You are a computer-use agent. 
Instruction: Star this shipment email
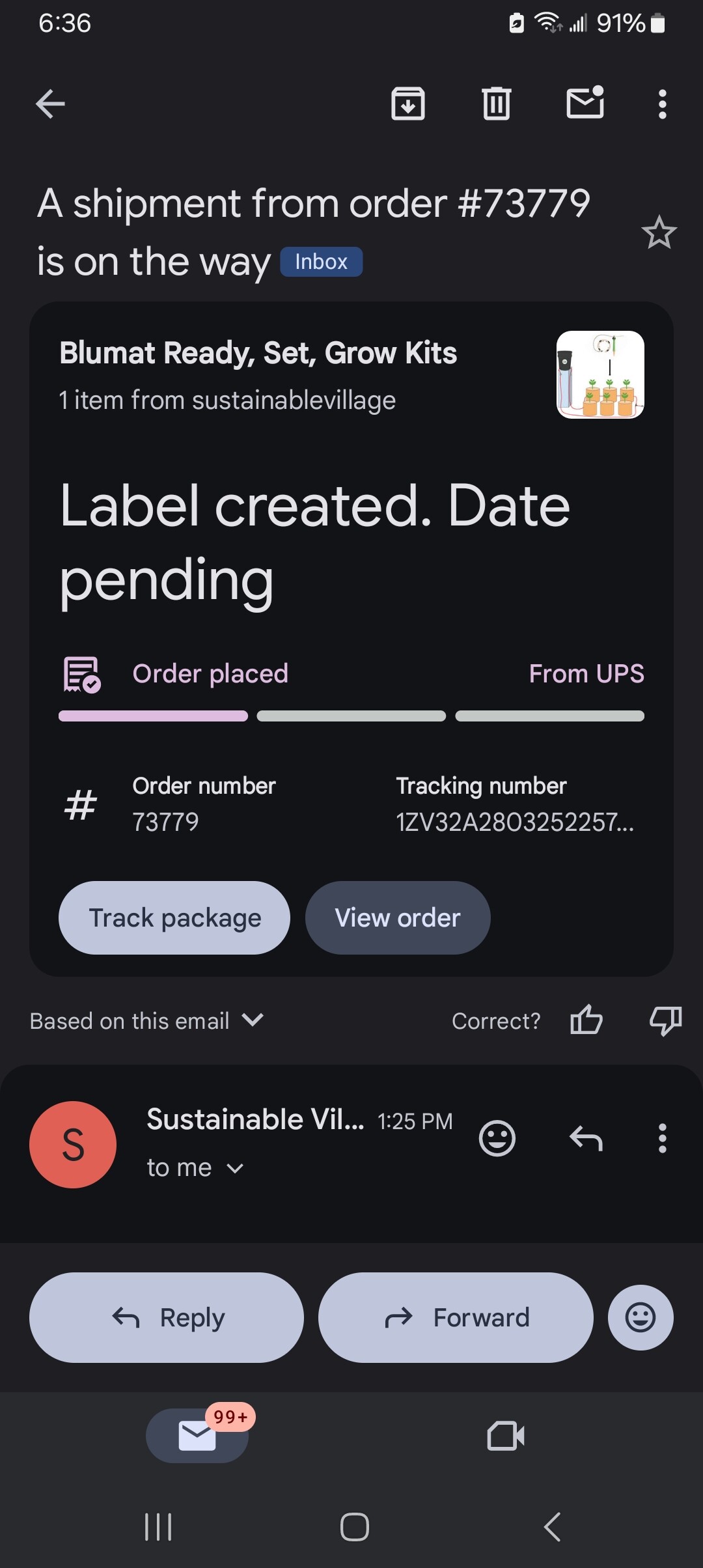[x=659, y=232]
